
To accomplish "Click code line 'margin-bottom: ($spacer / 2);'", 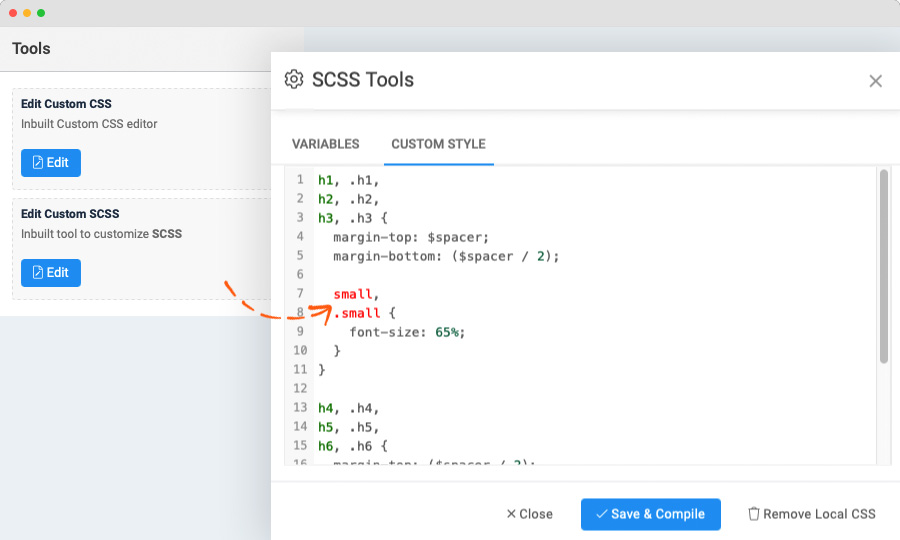I will tap(446, 256).
